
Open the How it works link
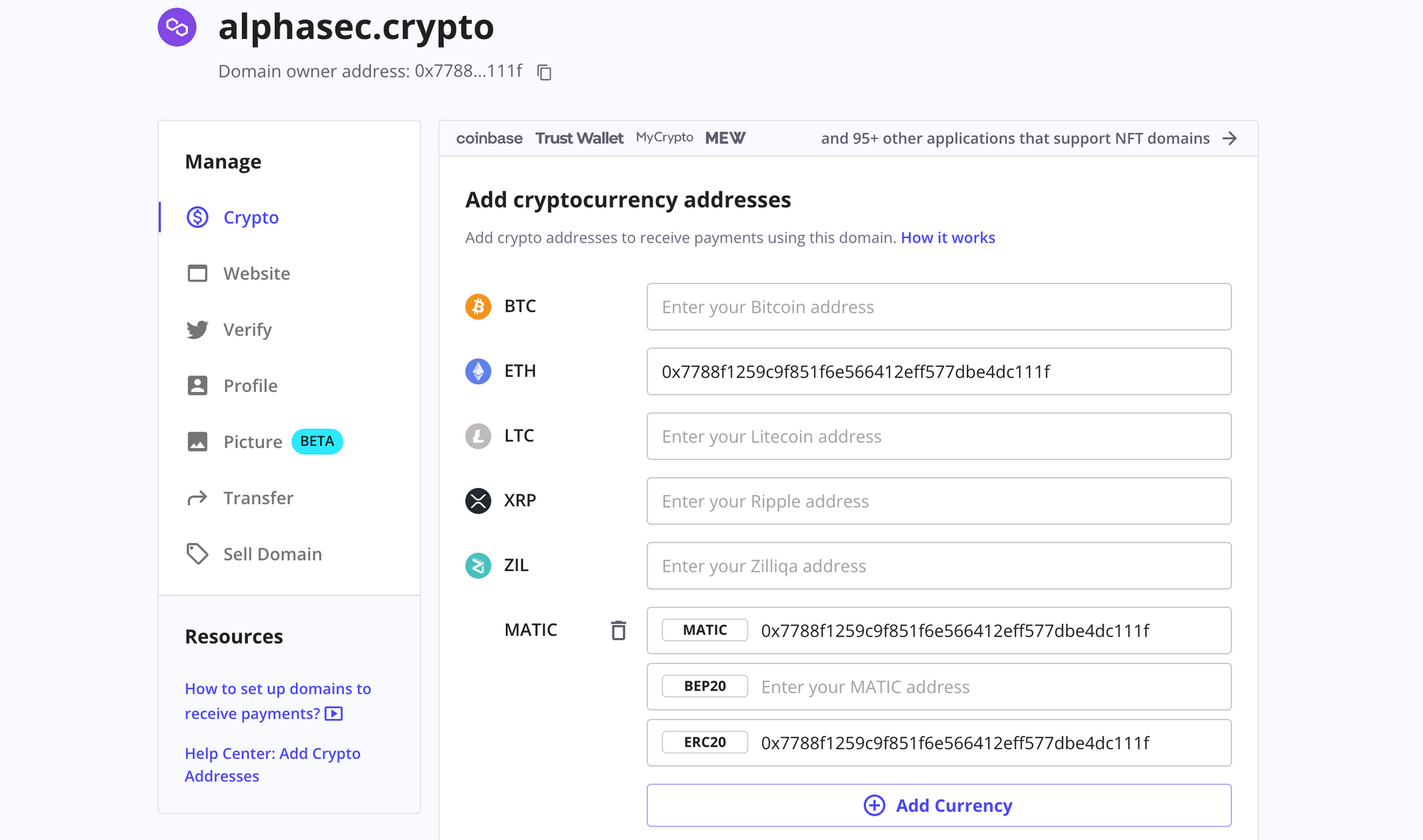coord(948,238)
